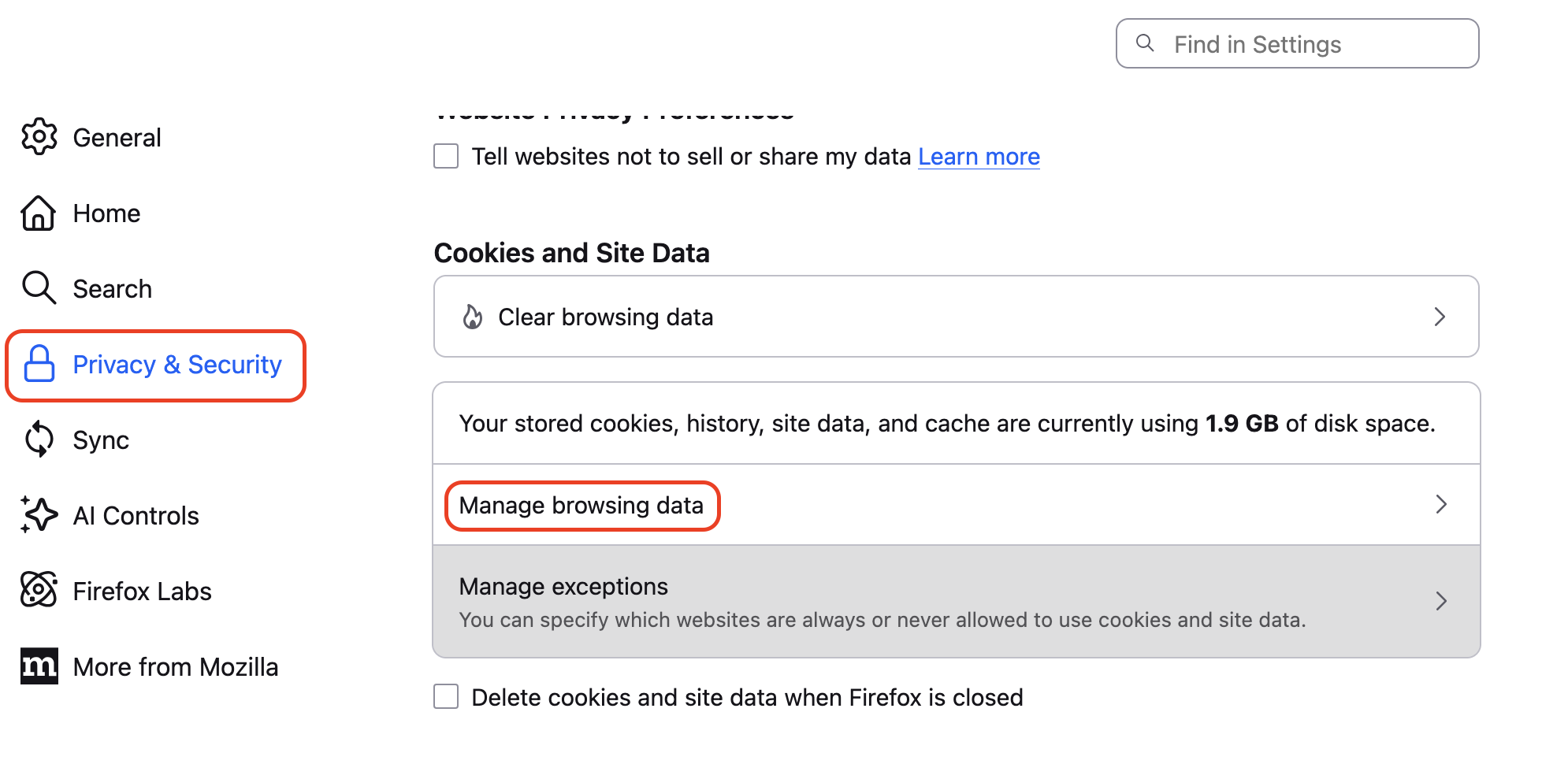Click the Privacy & Security lock icon
Image resolution: width=1568 pixels, height=764 pixels.
coord(39,364)
